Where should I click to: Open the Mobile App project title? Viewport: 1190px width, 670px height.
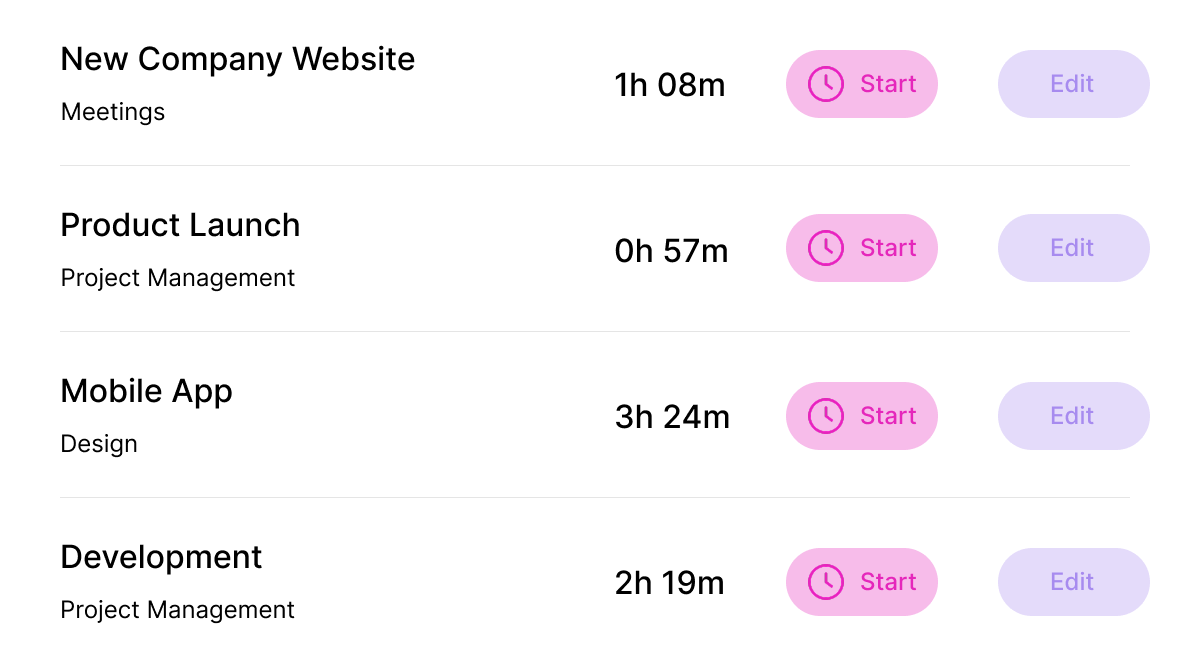coord(146,393)
